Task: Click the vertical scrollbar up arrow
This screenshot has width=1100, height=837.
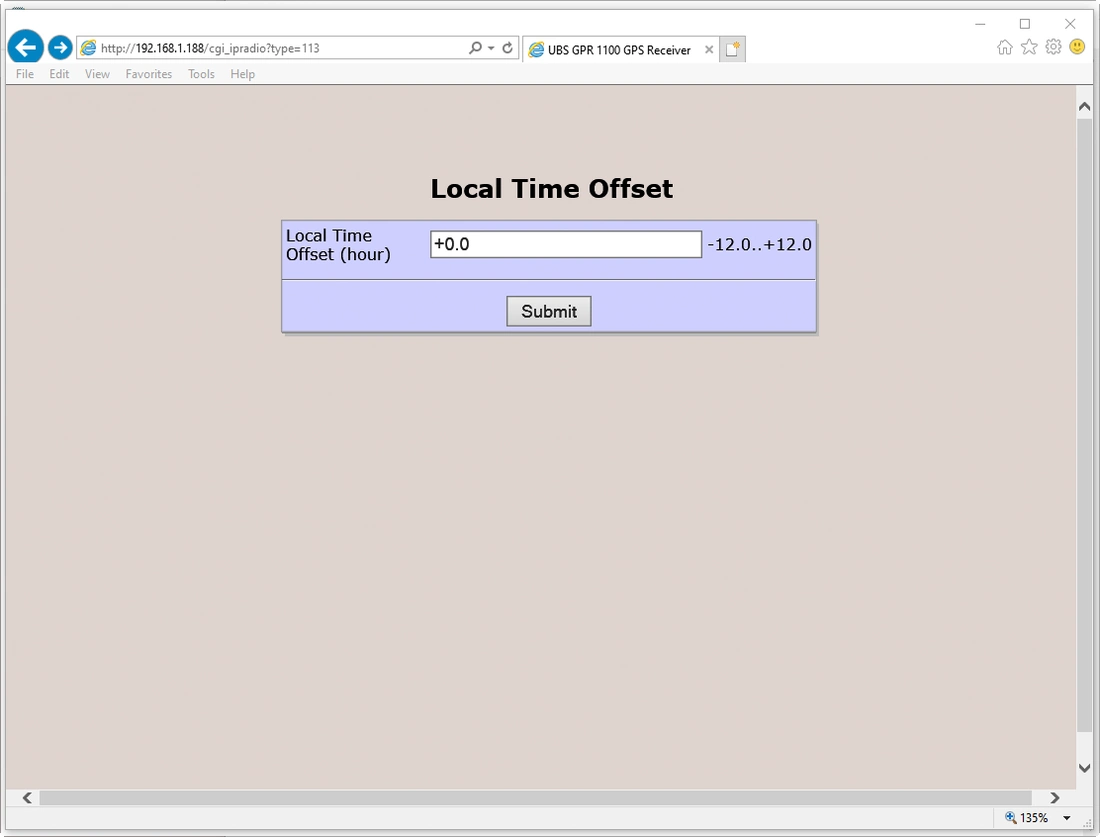Action: pos(1085,107)
